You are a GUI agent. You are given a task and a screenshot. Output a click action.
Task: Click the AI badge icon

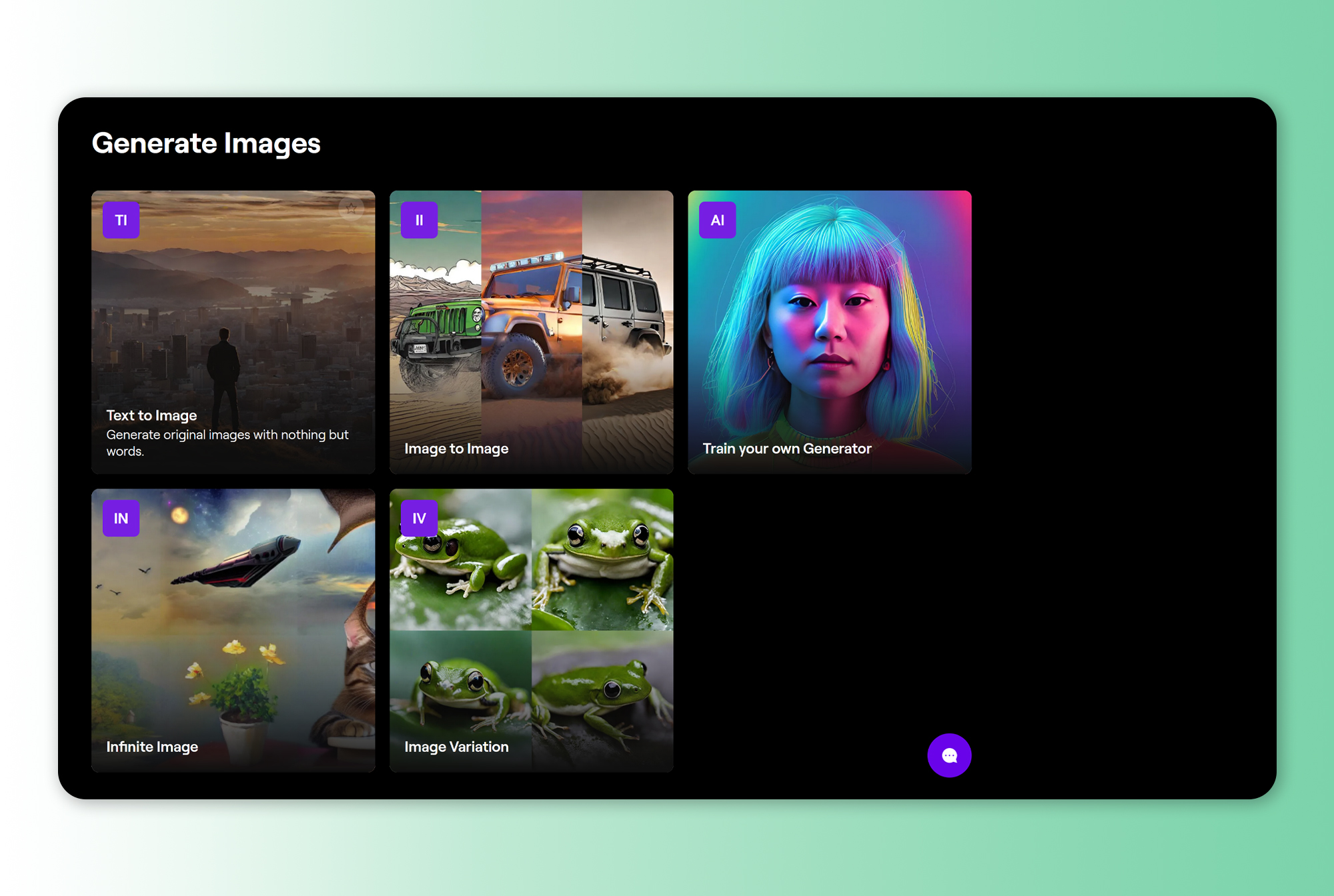(717, 220)
